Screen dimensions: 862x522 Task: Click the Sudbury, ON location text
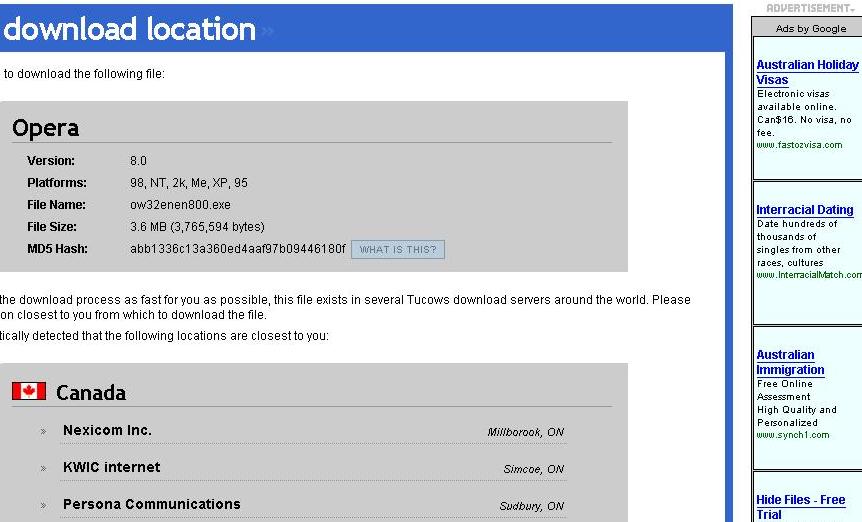pyautogui.click(x=532, y=506)
